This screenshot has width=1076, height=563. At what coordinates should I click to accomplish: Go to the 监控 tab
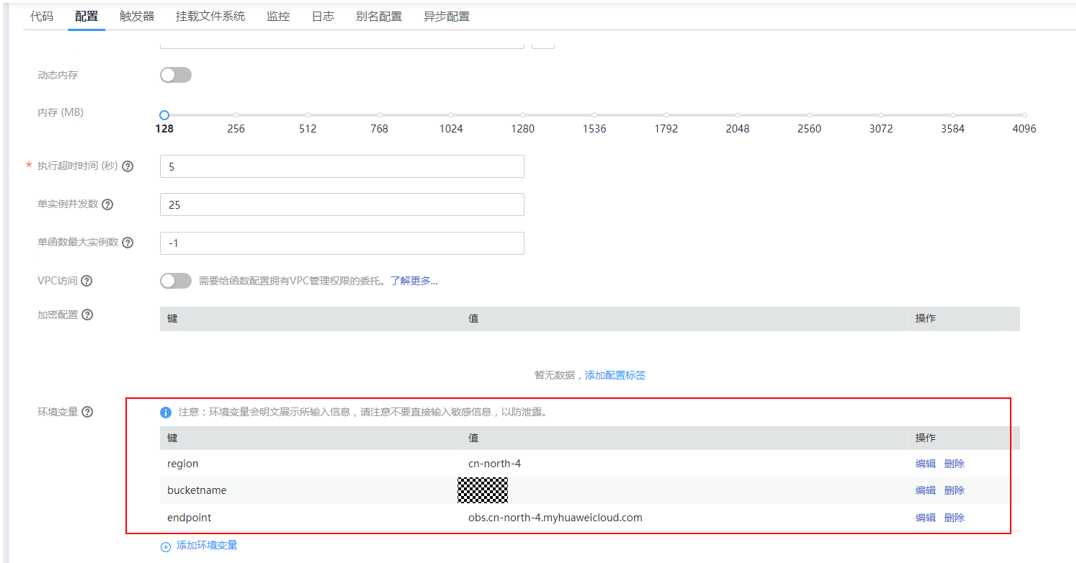tap(278, 16)
